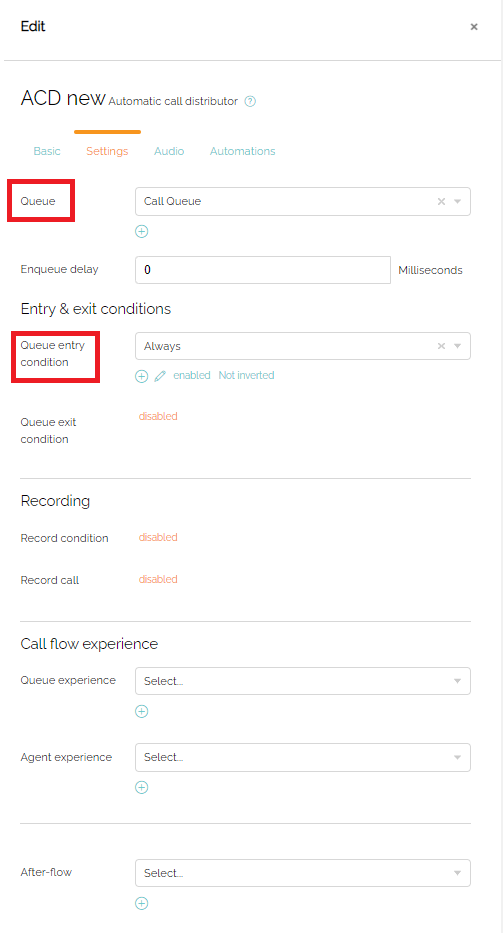The height and width of the screenshot is (941, 503).
Task: Enable the disabled Record call option
Action: pos(158,579)
